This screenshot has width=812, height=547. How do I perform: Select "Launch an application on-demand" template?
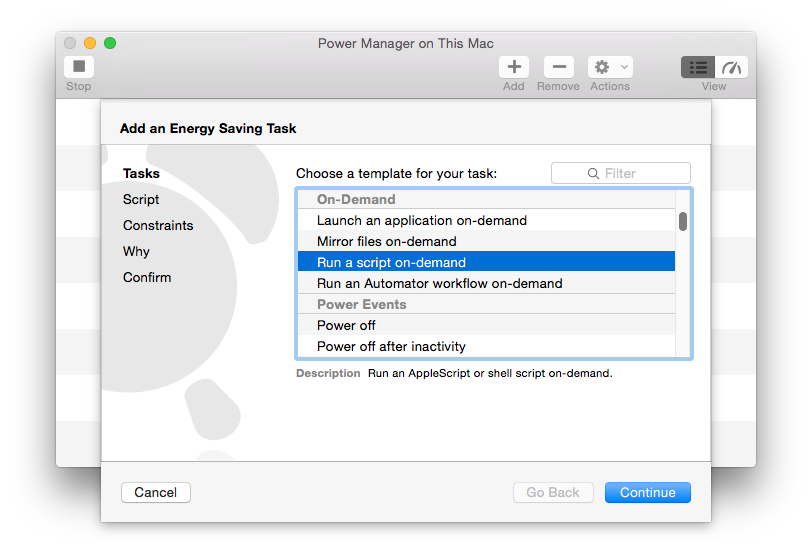486,220
